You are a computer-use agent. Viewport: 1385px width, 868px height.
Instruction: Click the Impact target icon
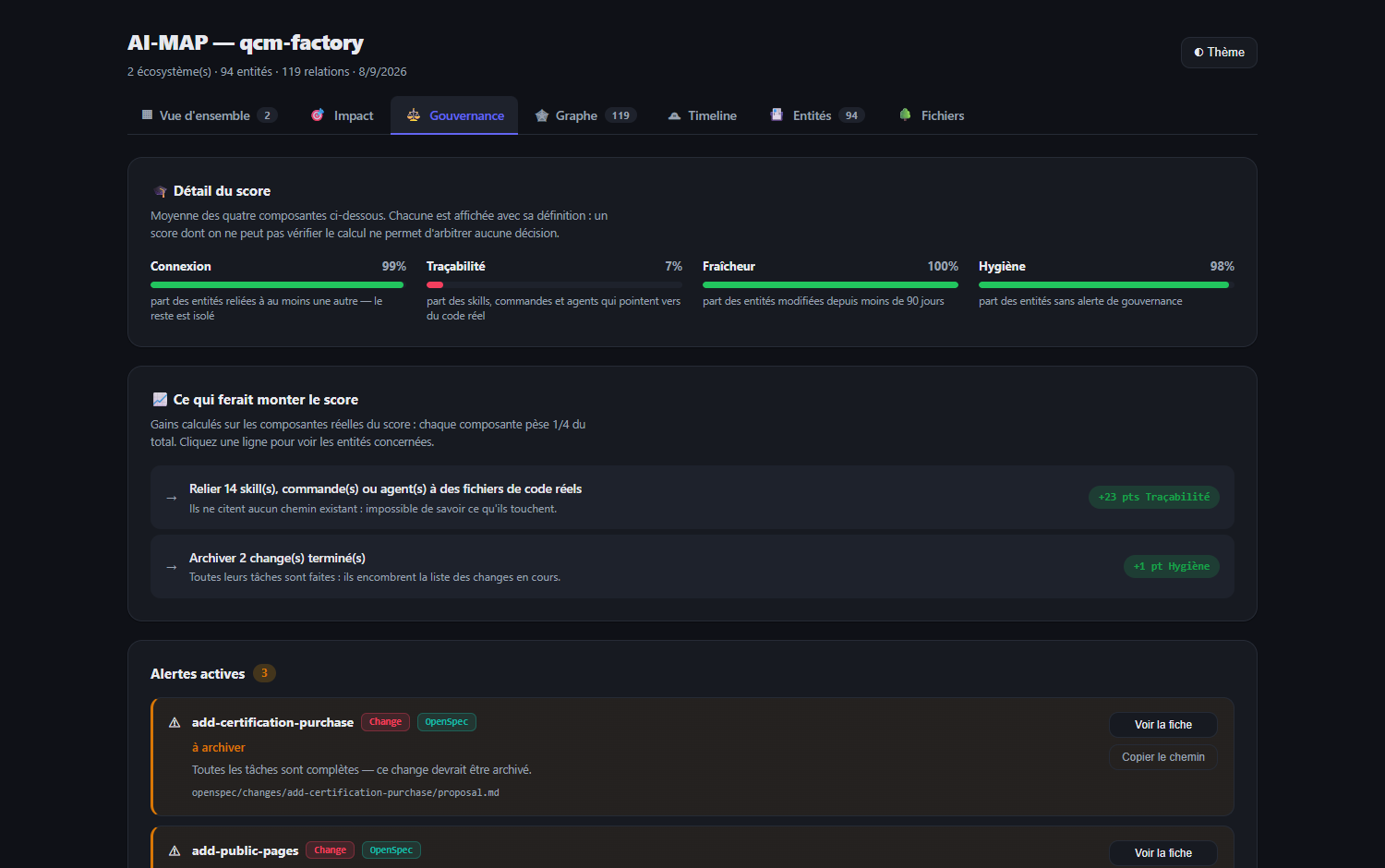[x=318, y=115]
